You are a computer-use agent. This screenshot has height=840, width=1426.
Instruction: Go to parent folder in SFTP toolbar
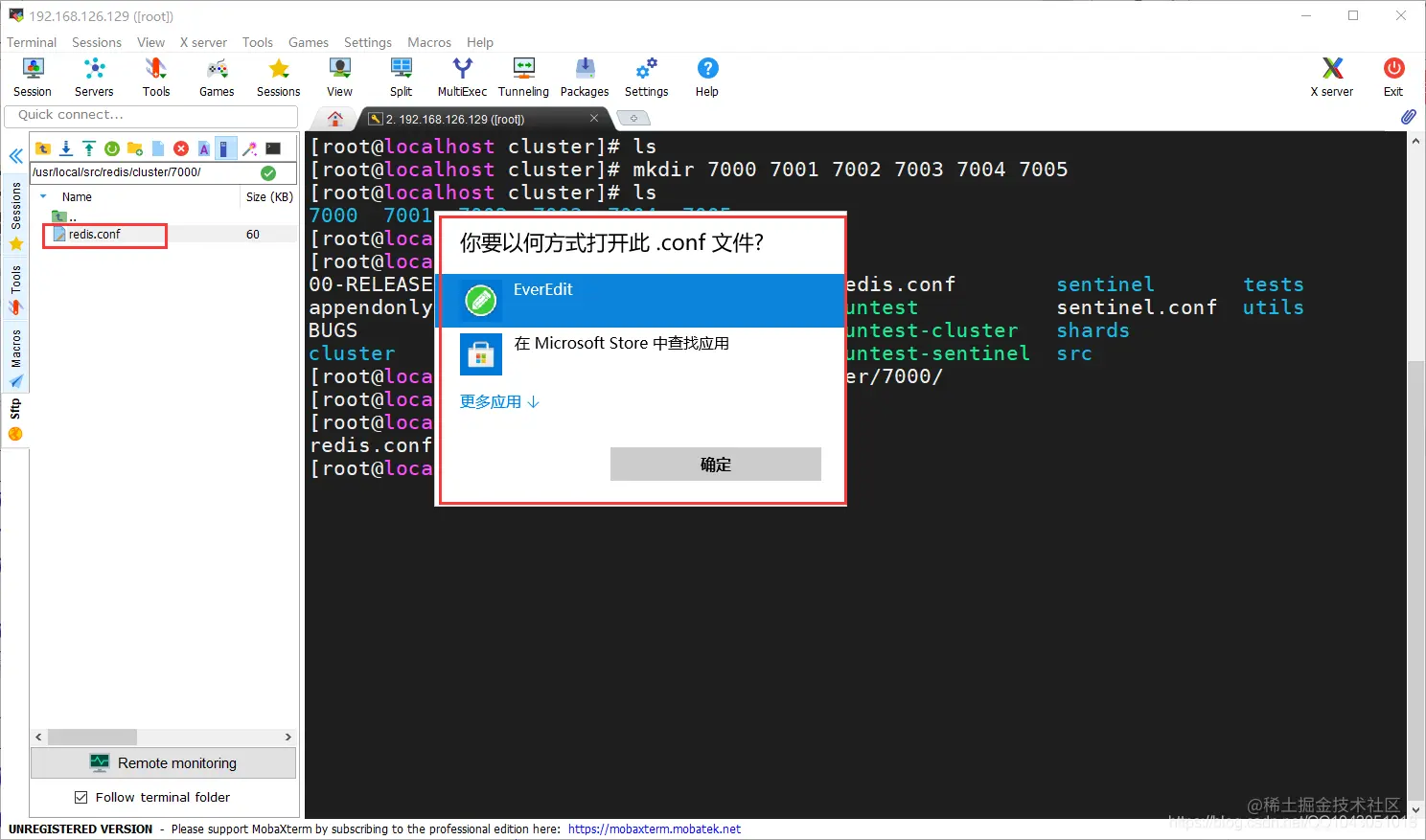pos(43,148)
